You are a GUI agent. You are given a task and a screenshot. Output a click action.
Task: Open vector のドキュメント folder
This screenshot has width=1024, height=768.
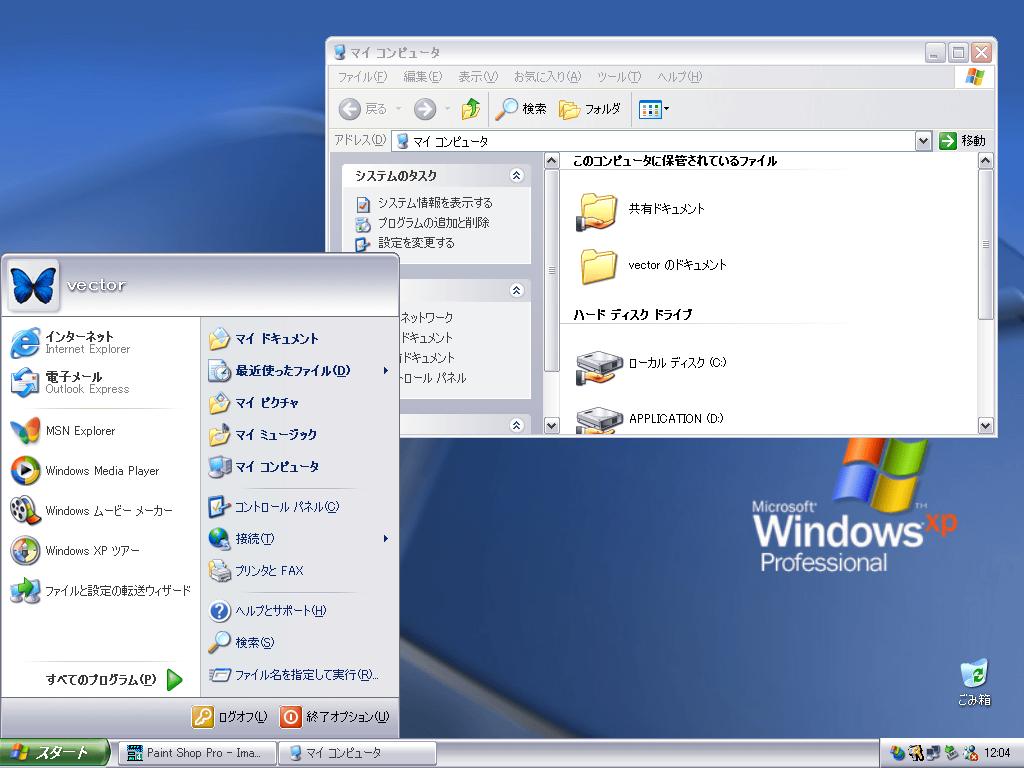pyautogui.click(x=651, y=265)
